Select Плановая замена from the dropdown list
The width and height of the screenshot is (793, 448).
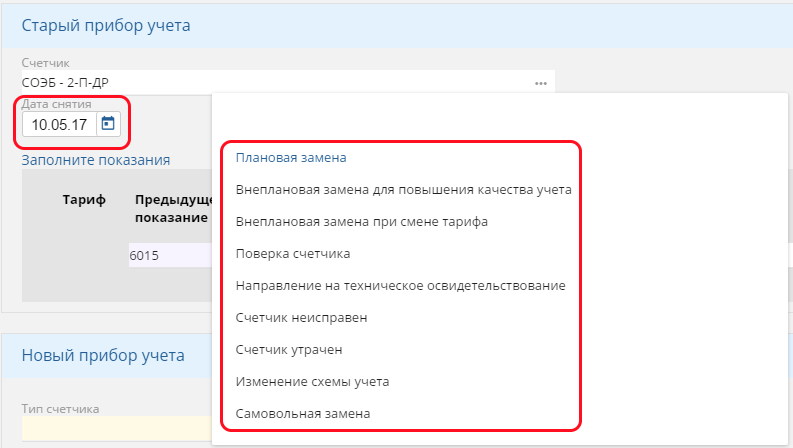pyautogui.click(x=291, y=158)
